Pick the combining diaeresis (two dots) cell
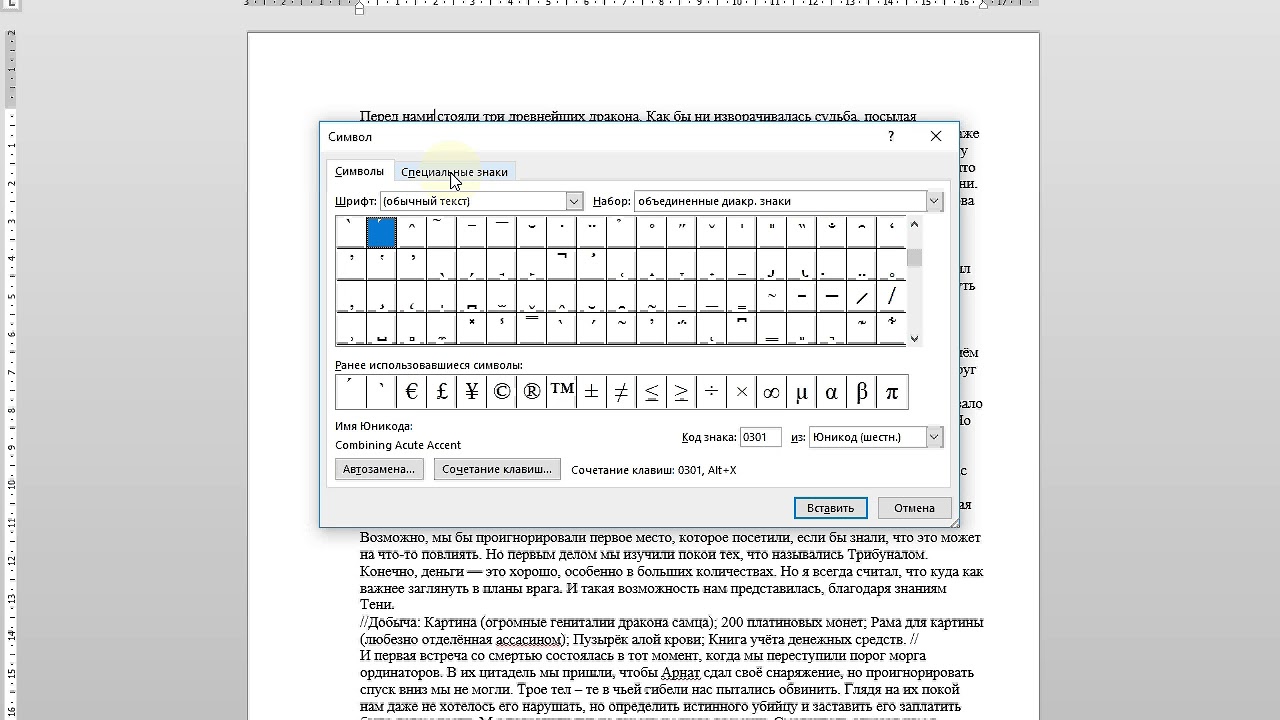1280x720 pixels. (591, 232)
